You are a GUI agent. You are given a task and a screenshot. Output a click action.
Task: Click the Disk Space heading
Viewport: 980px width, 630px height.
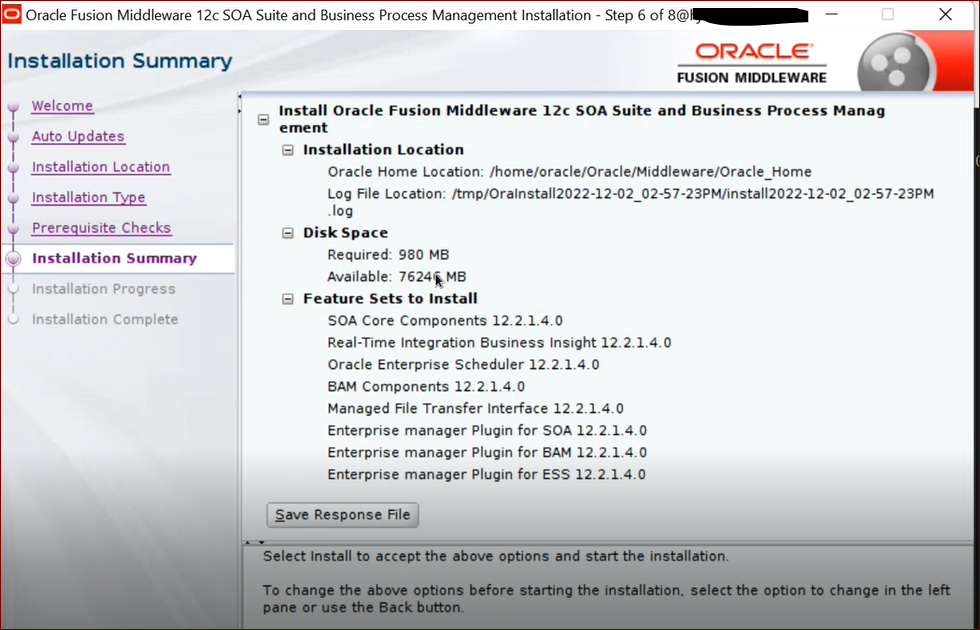(x=346, y=233)
